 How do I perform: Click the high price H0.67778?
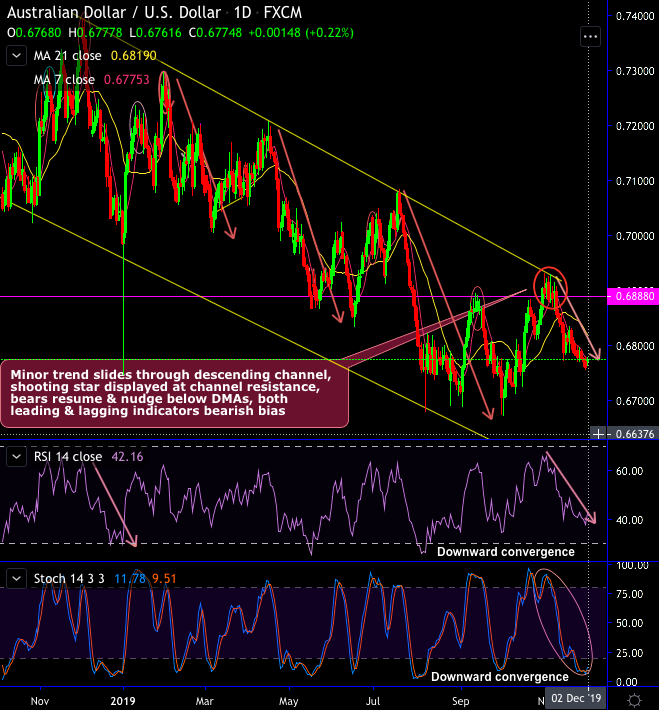[x=95, y=33]
